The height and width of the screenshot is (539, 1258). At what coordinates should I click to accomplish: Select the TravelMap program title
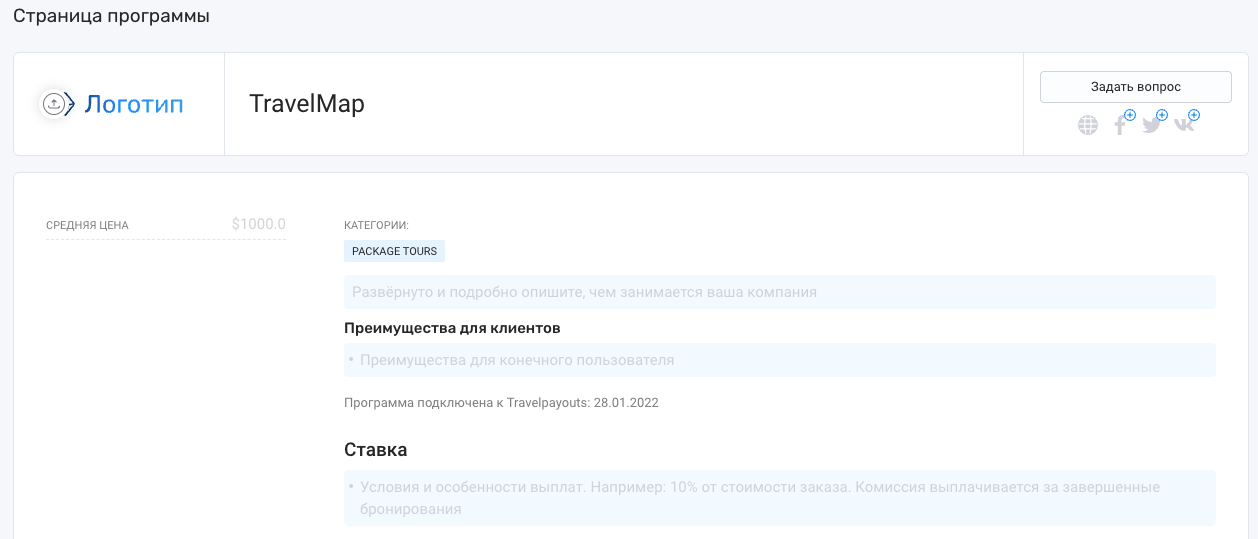pos(306,104)
